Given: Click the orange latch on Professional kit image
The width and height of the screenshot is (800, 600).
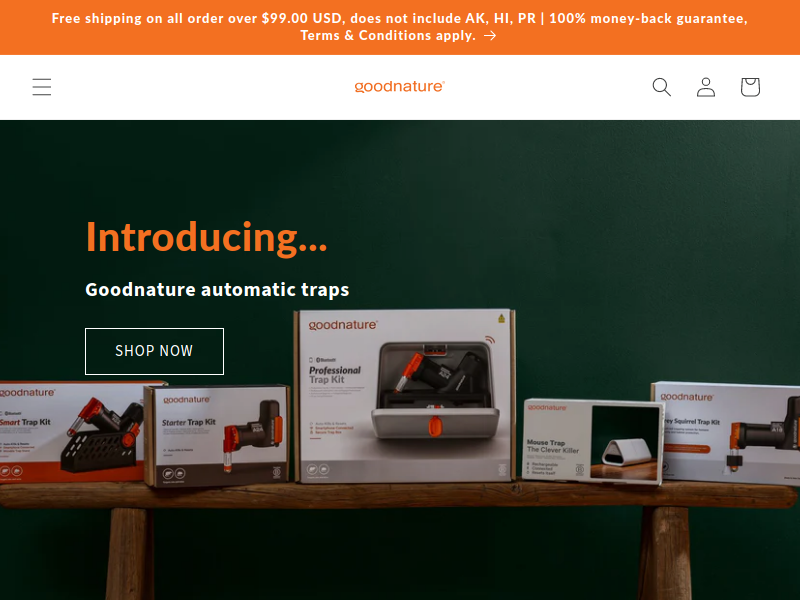Looking at the screenshot, I should [x=435, y=426].
